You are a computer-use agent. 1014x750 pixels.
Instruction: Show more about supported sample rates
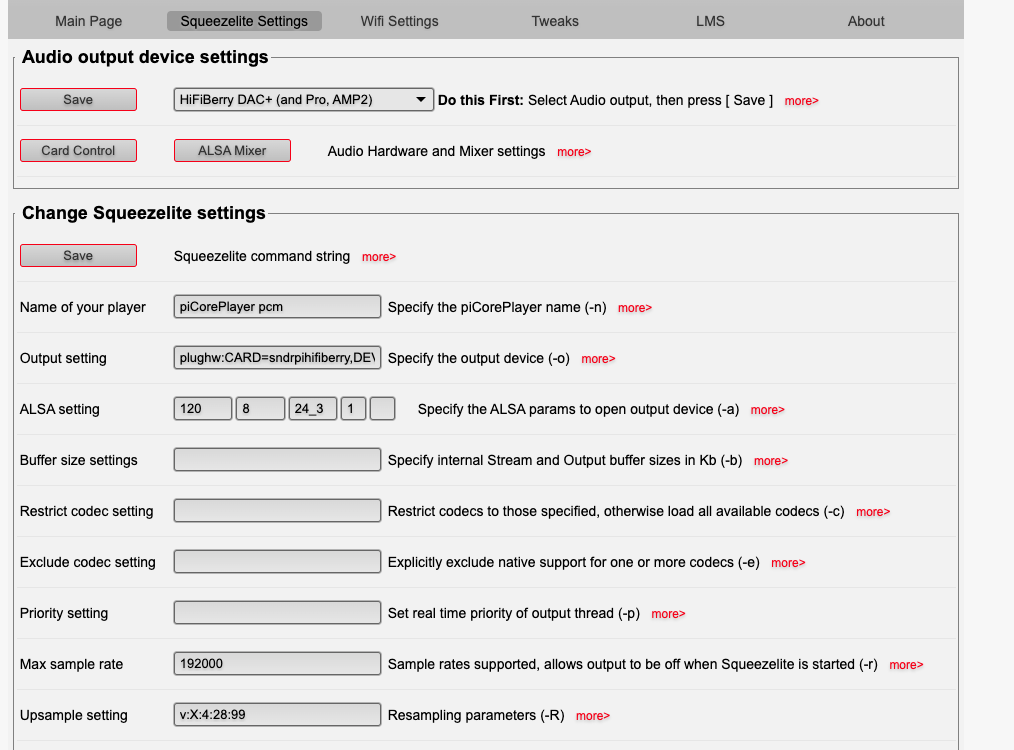(x=907, y=665)
